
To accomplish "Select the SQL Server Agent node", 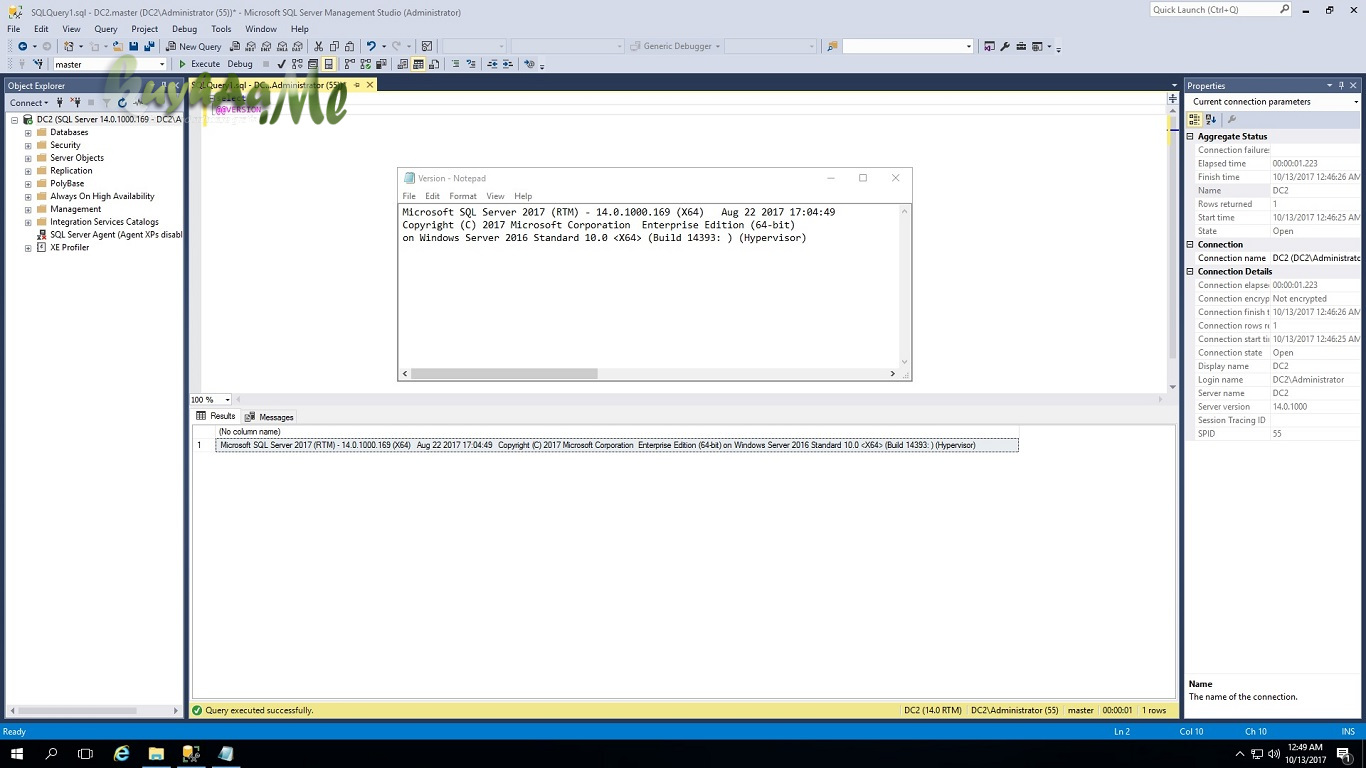I will (116, 235).
